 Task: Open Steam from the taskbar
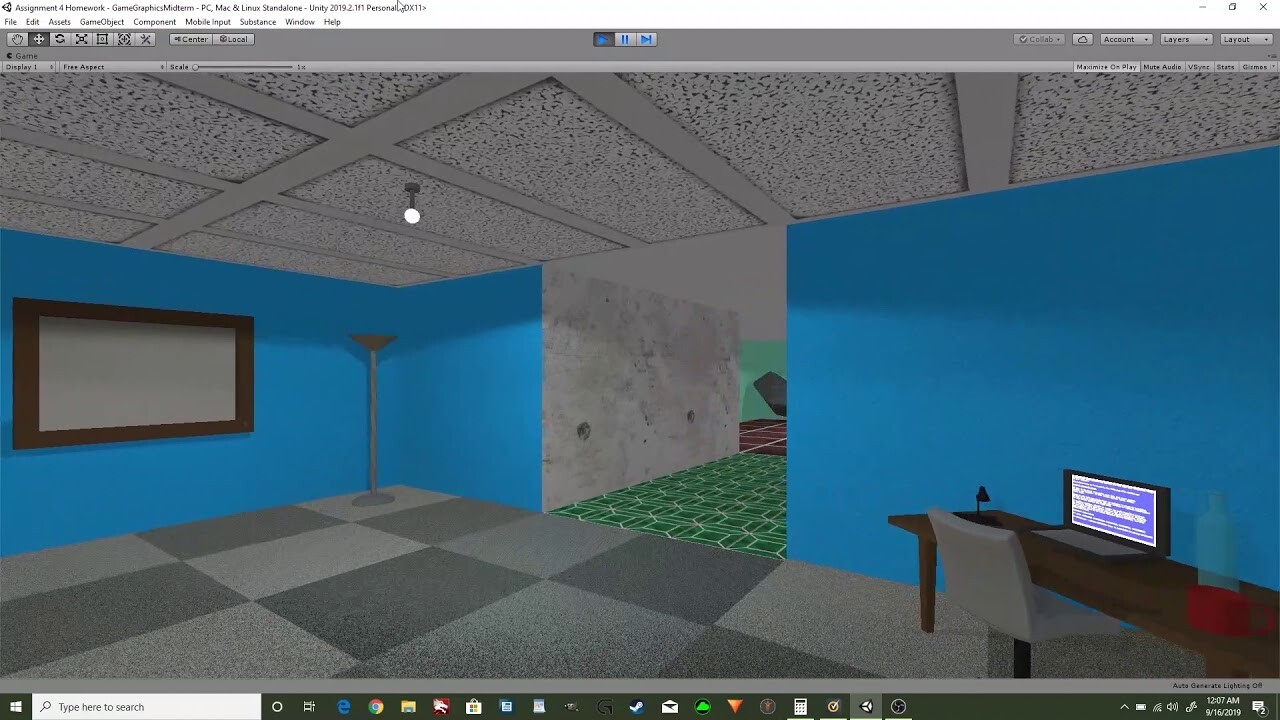click(636, 707)
